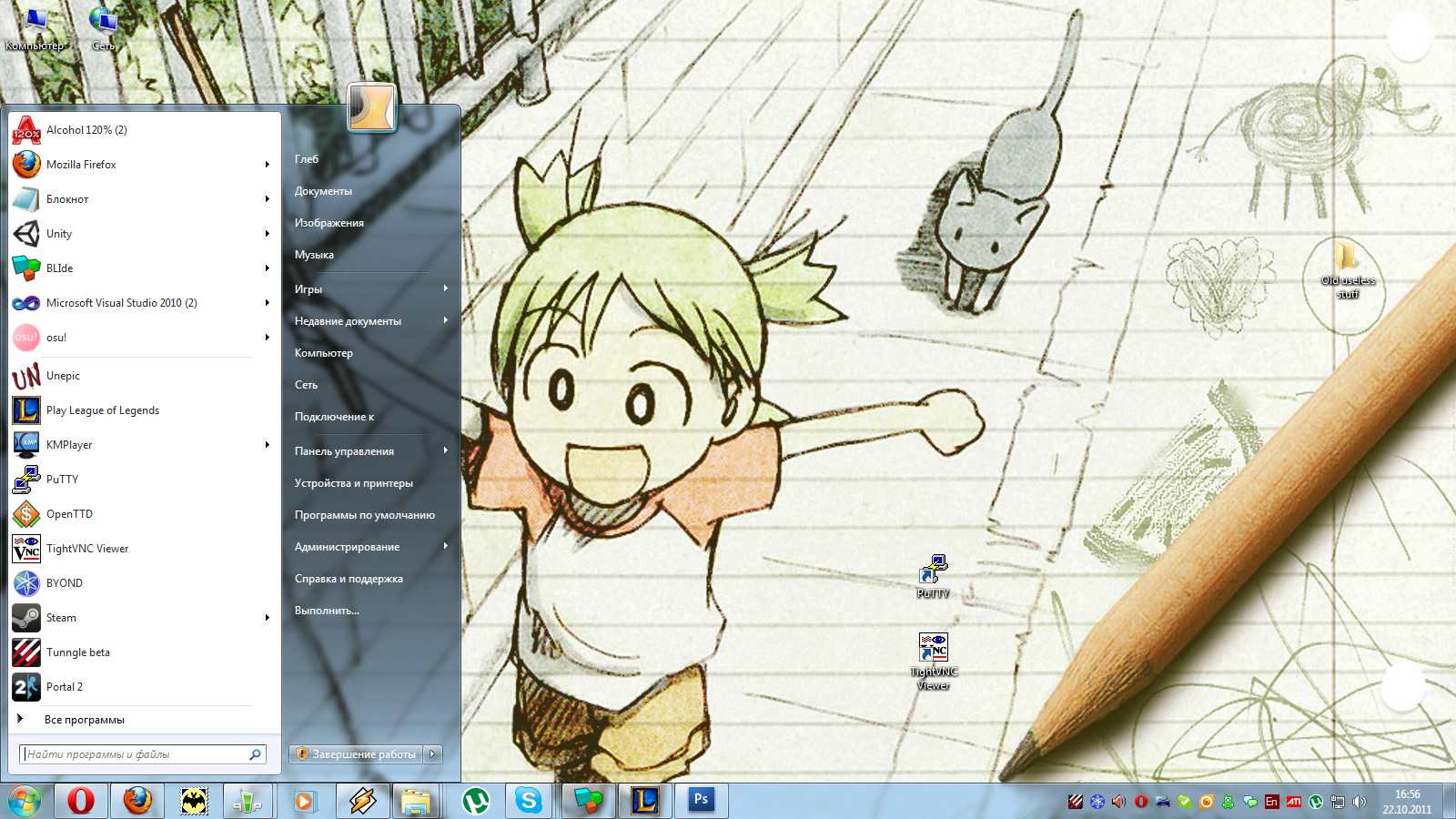Expand the KMPlayer jump list arrow

(x=267, y=445)
